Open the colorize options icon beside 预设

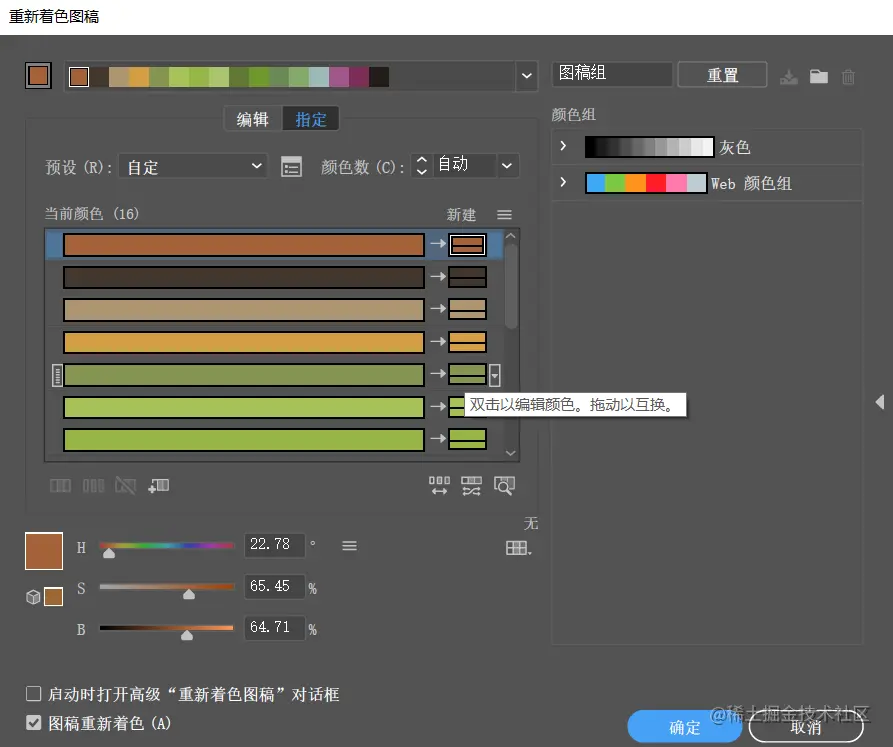292,167
